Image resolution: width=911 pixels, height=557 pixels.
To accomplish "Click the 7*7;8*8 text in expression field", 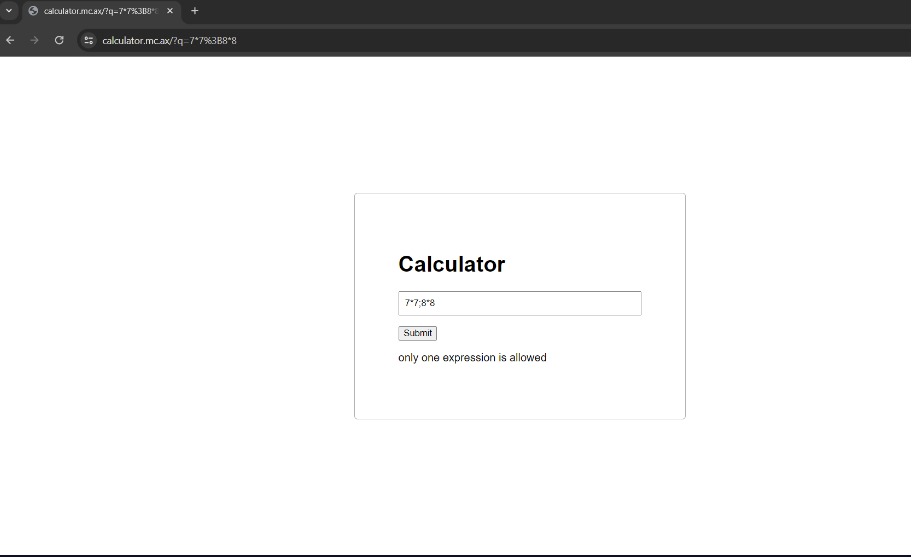I will click(420, 303).
